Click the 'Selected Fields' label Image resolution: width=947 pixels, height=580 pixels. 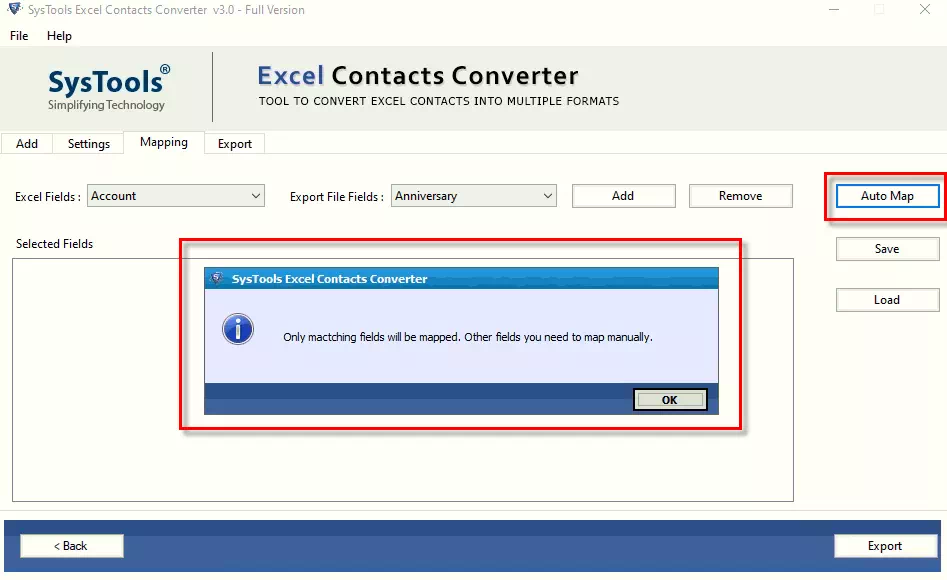54,243
